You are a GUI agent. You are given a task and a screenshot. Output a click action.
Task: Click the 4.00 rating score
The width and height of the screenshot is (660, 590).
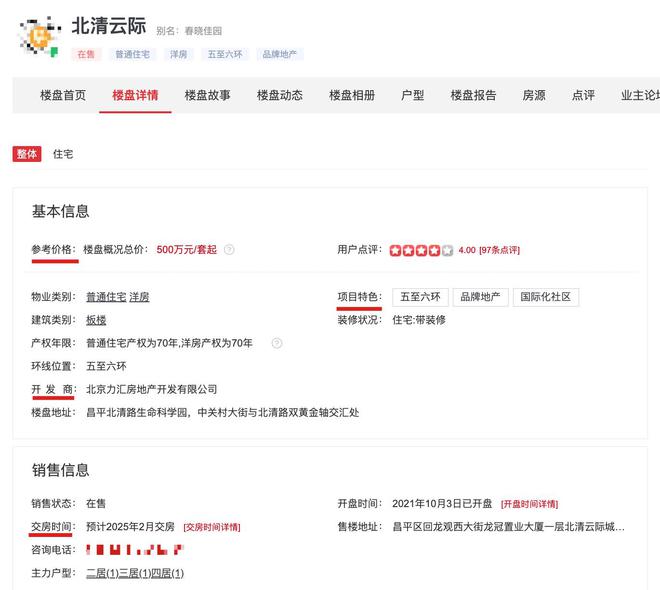pyautogui.click(x=467, y=250)
